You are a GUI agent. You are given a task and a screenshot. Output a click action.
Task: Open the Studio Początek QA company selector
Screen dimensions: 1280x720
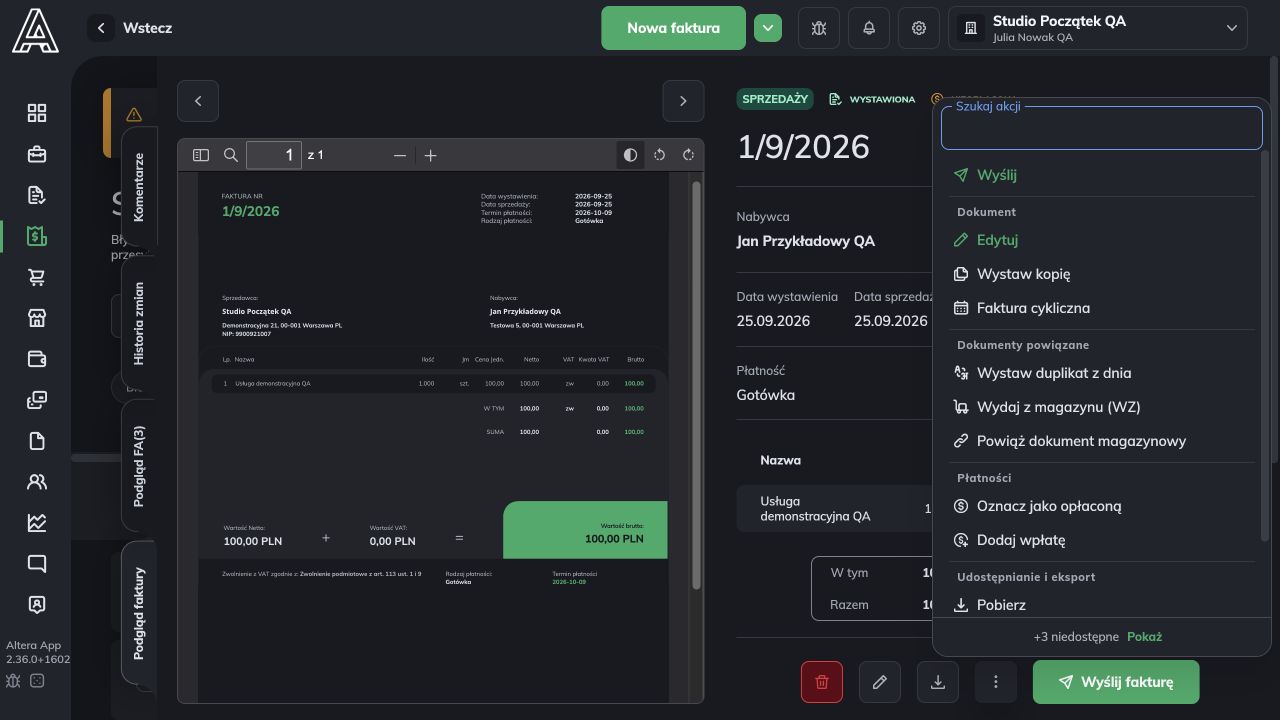coord(1098,28)
